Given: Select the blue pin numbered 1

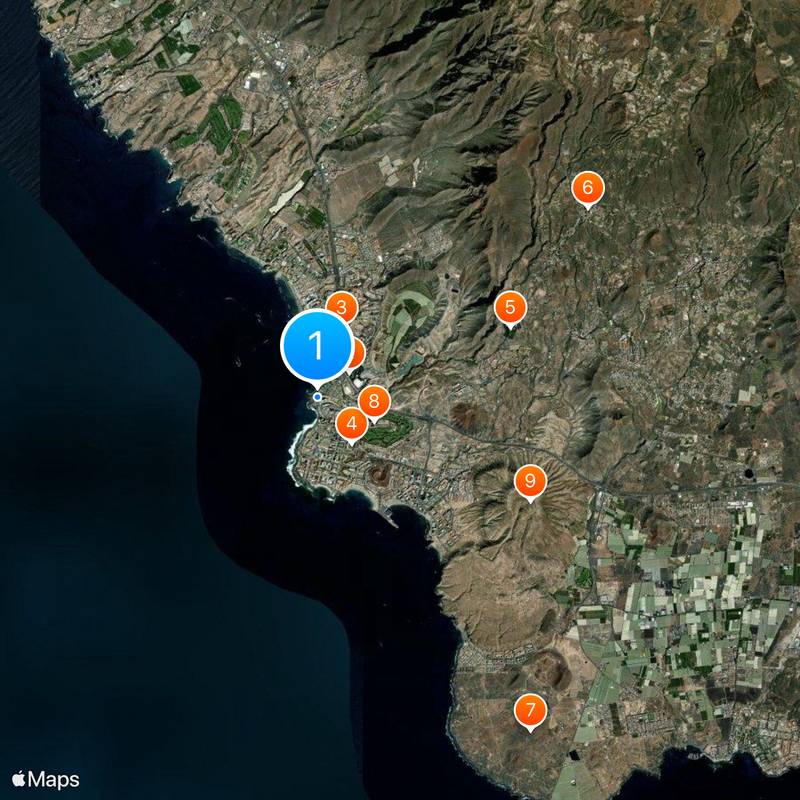Looking at the screenshot, I should [x=317, y=345].
